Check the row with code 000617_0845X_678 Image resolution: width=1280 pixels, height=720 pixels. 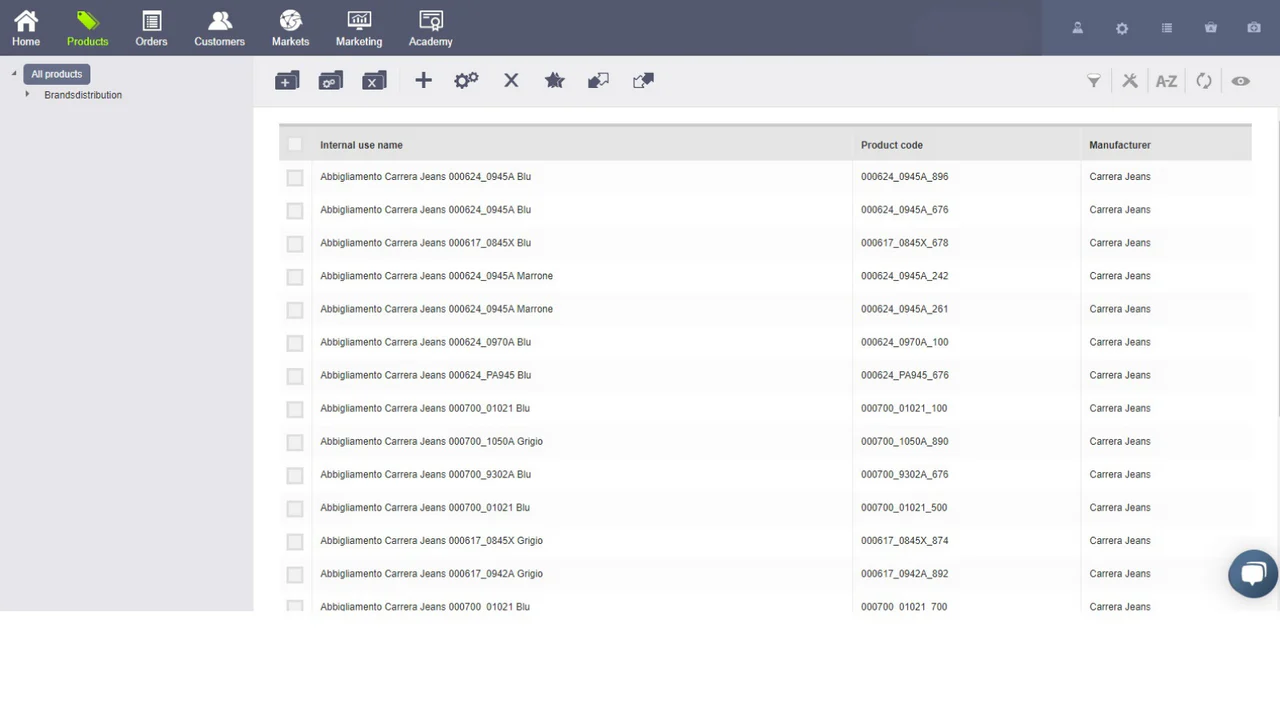294,243
